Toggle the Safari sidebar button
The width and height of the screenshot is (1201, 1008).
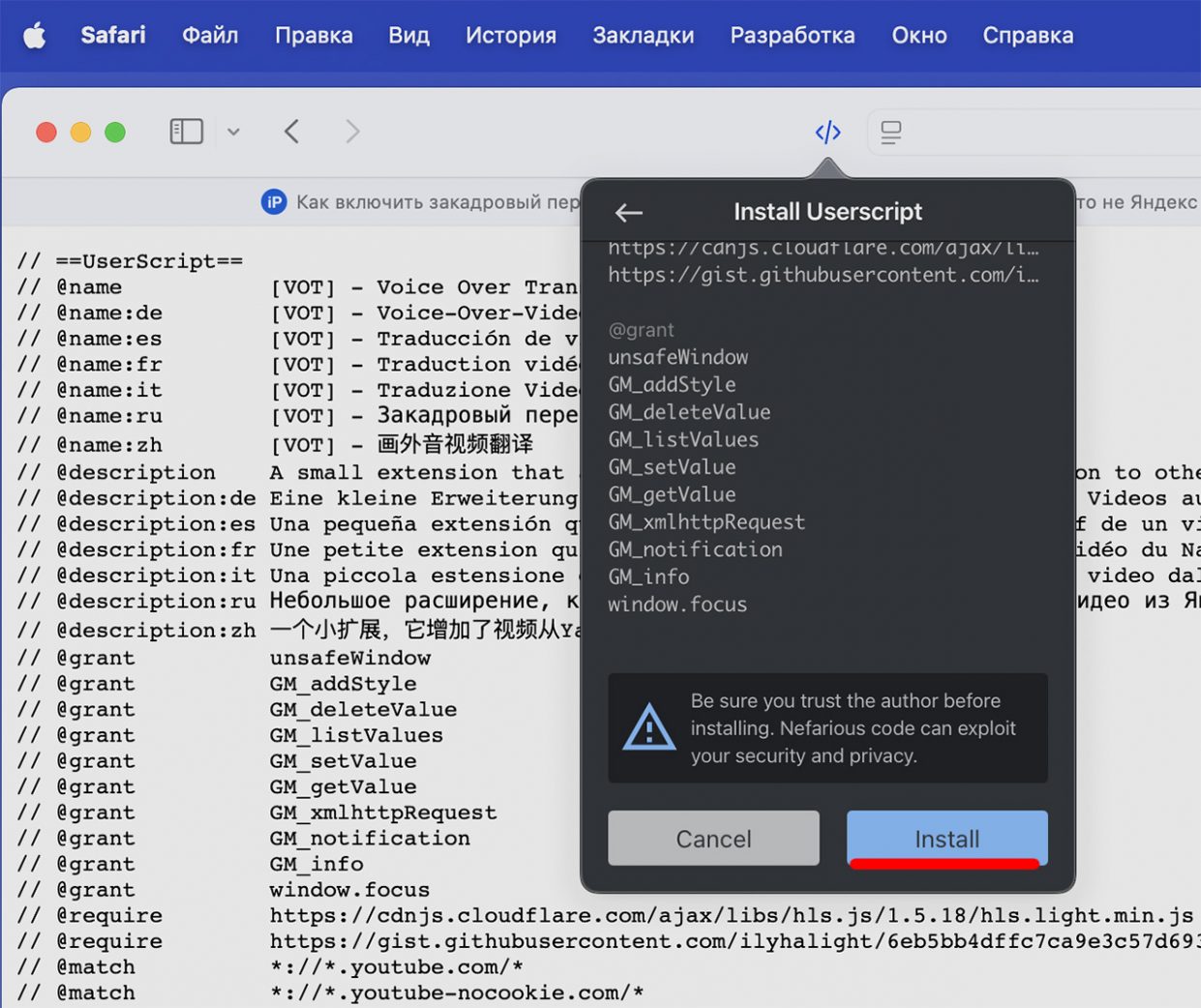coord(186,132)
